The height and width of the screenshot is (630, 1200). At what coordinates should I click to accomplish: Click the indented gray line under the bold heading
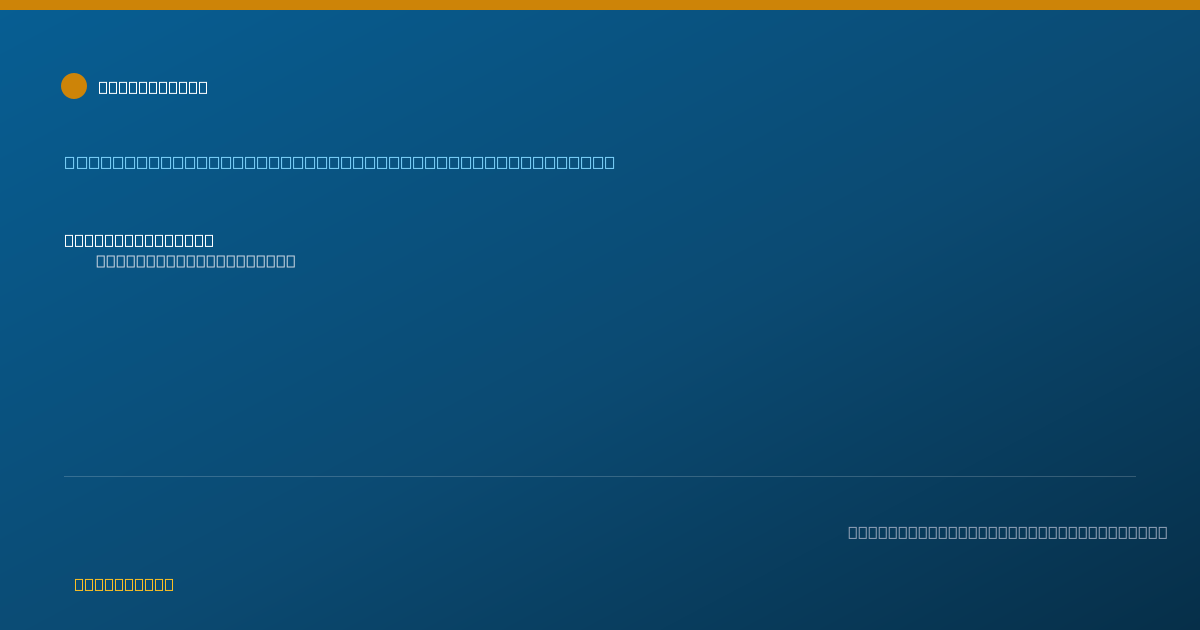point(196,261)
